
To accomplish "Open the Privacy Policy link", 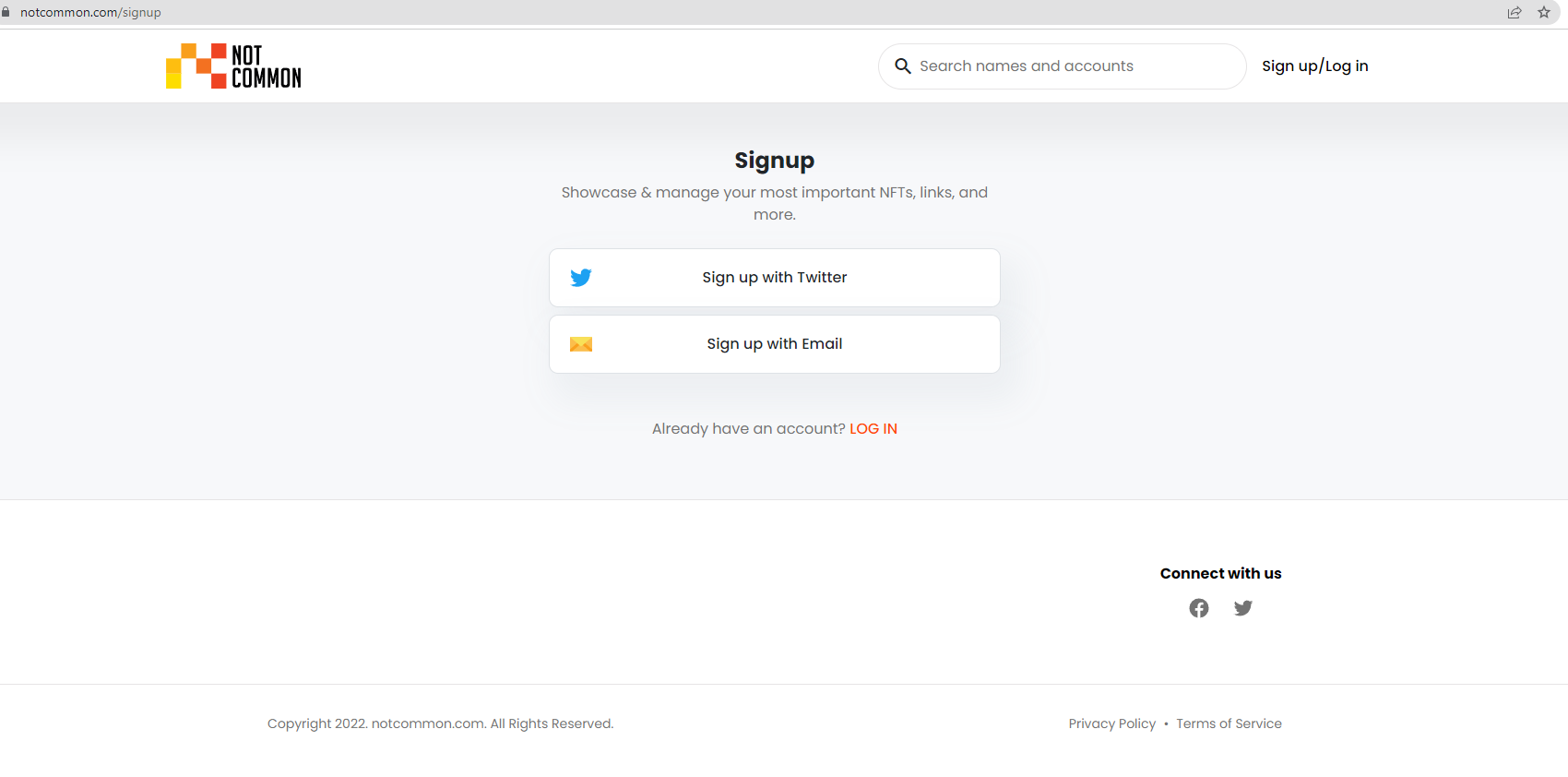I will pyautogui.click(x=1112, y=723).
